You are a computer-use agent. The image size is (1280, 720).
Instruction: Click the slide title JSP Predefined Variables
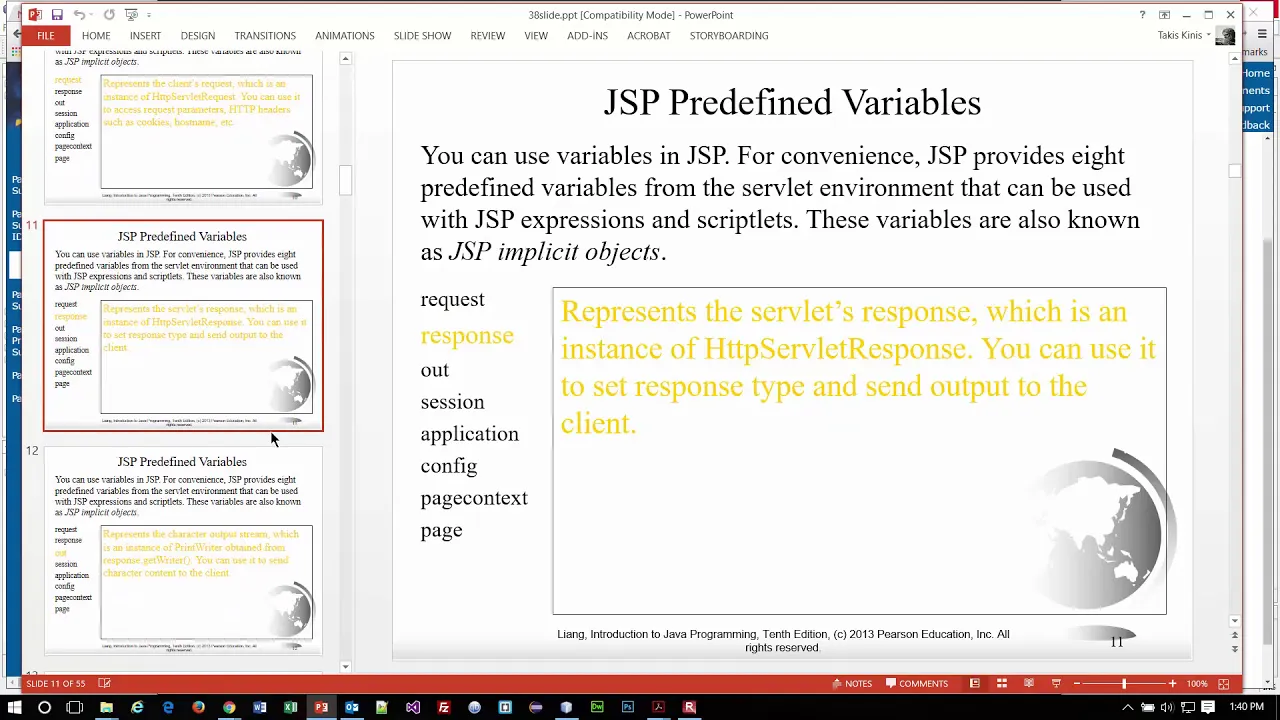792,102
